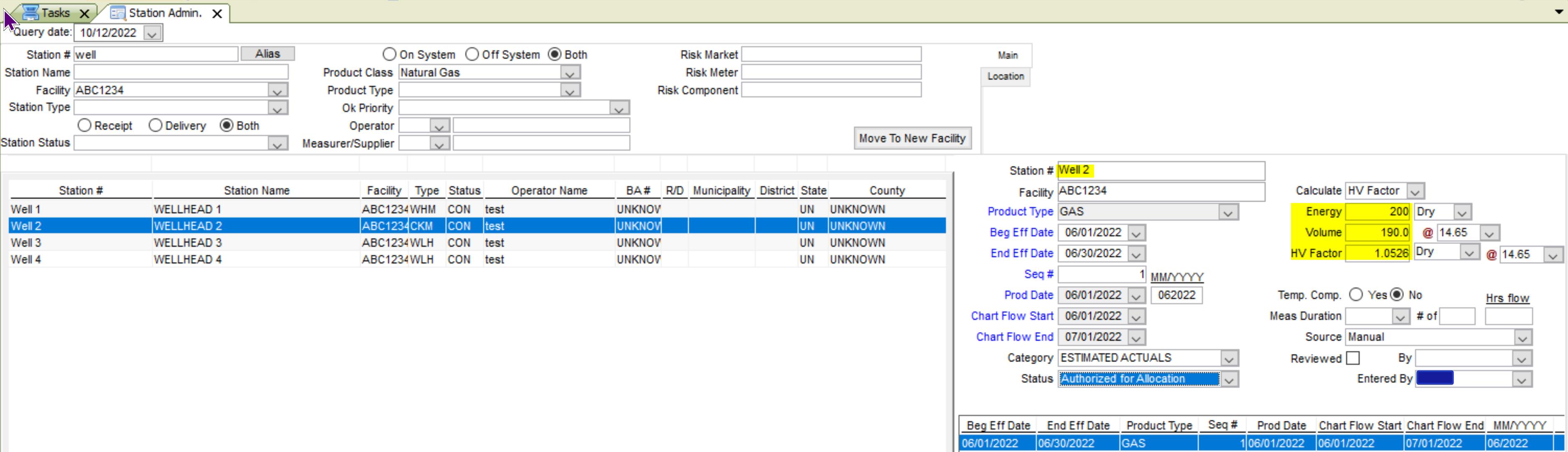This screenshot has height=452, width=1568.
Task: Select the Receipt radio button
Action: coord(84,125)
